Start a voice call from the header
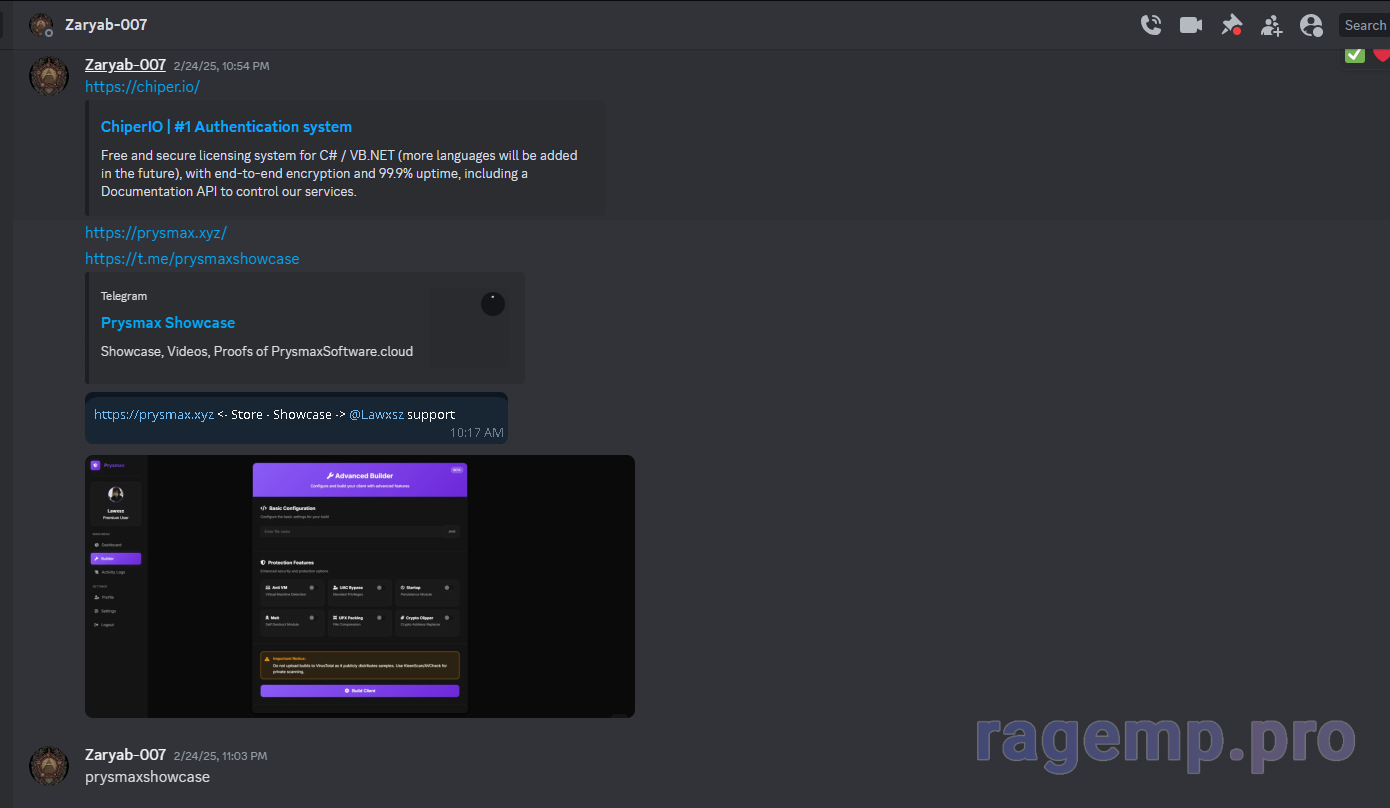The height and width of the screenshot is (808, 1390). 1151,25
